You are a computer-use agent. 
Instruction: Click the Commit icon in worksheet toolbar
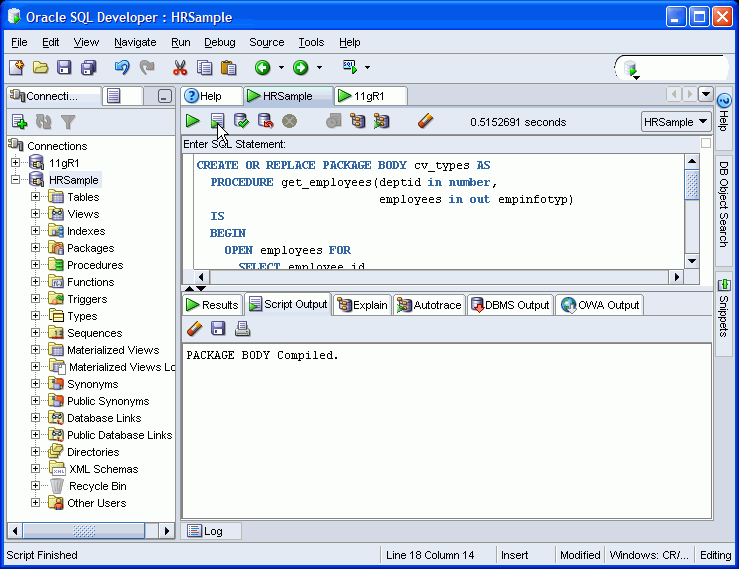241,121
